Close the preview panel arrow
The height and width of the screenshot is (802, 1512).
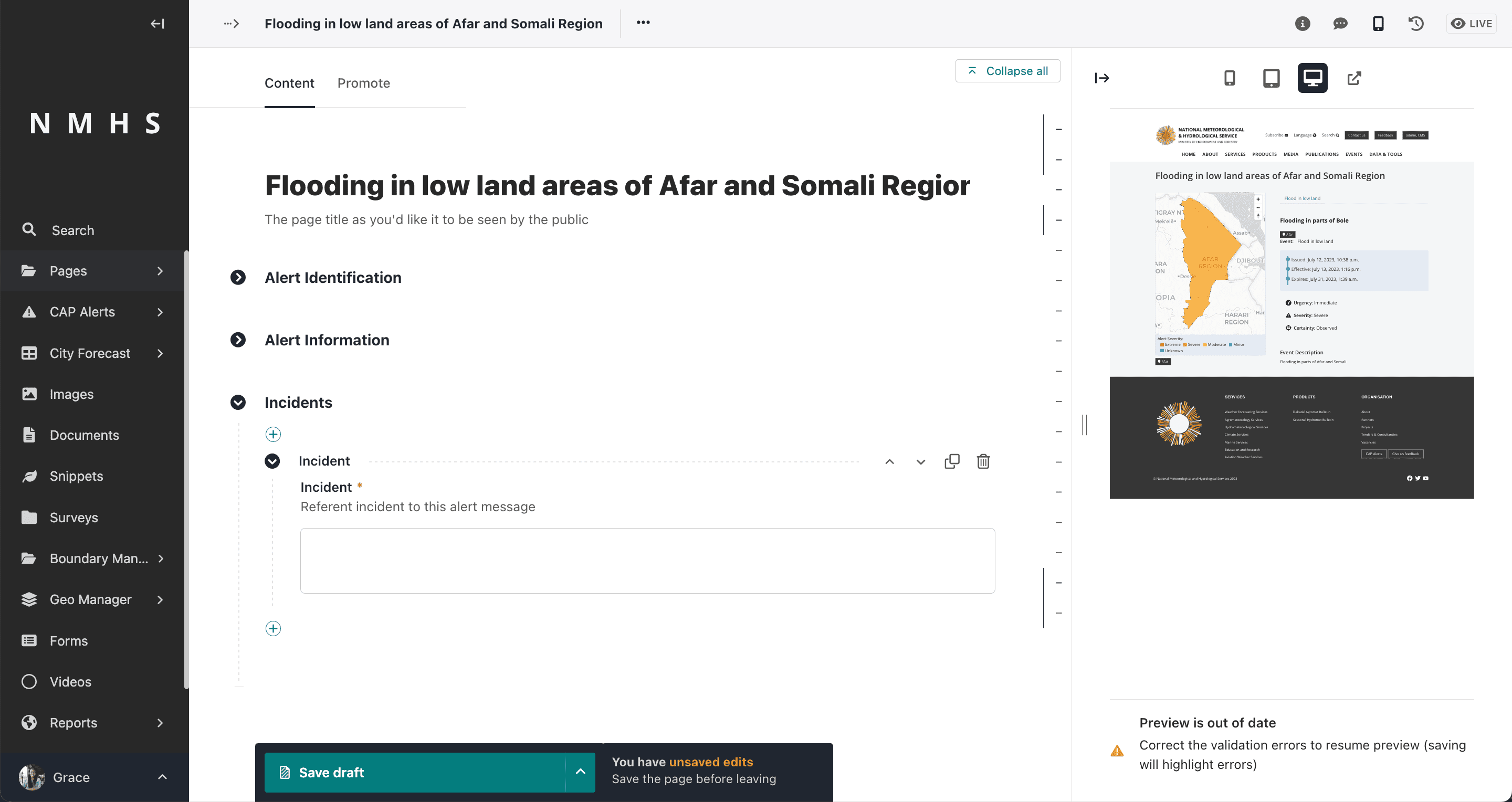point(1102,78)
